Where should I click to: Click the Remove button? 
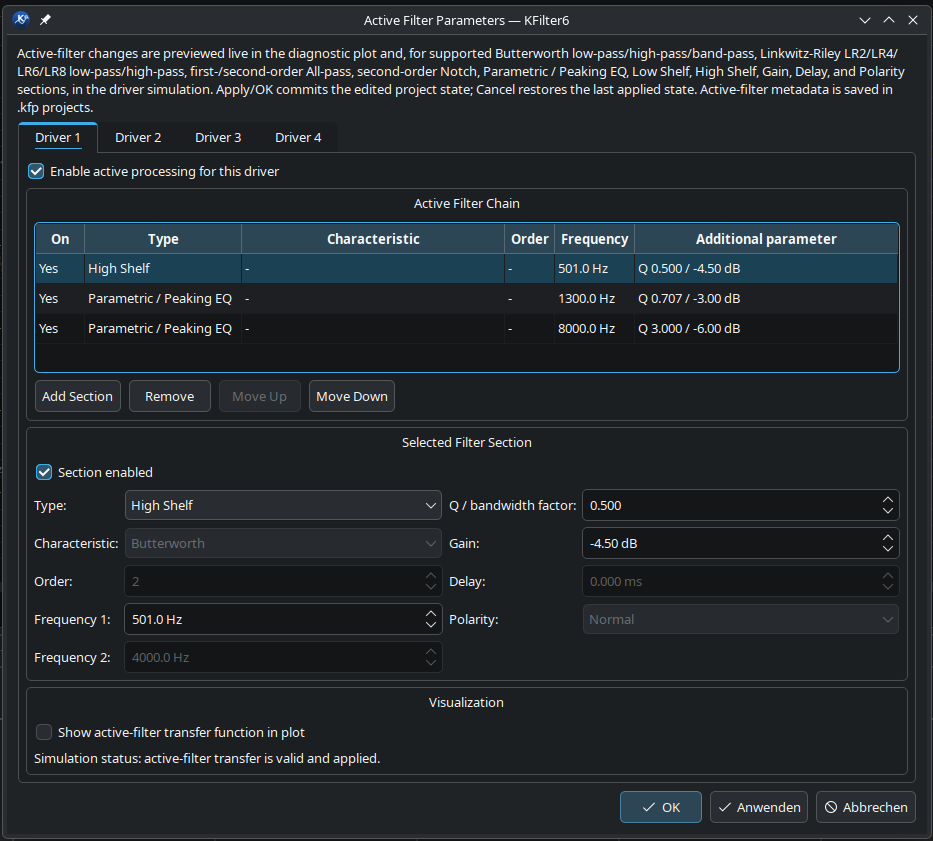(170, 396)
